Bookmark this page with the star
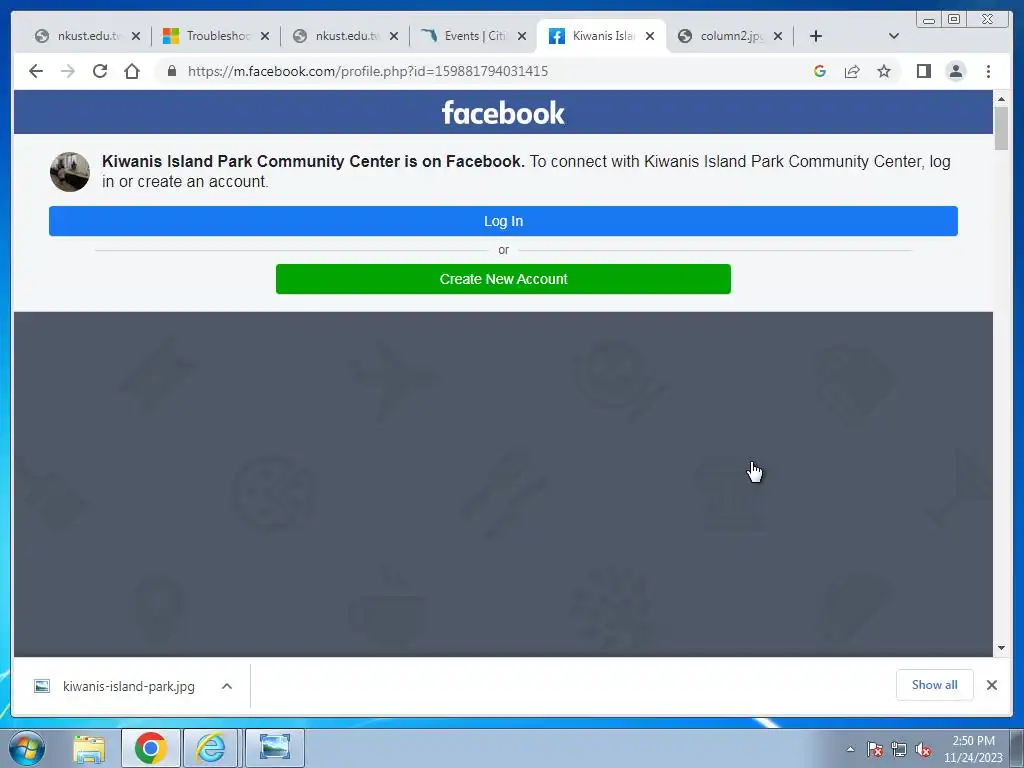Viewport: 1024px width, 768px height. (x=884, y=71)
